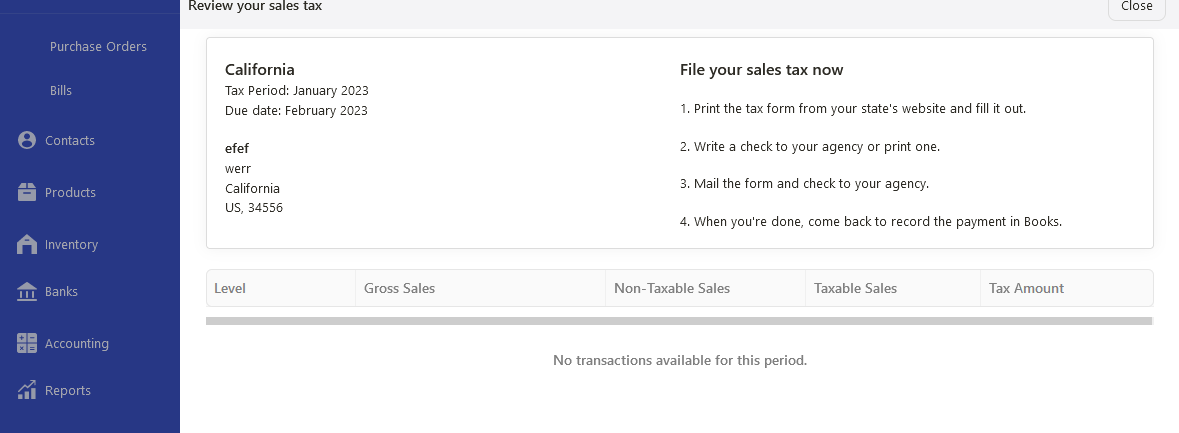This screenshot has height=433, width=1179.
Task: Click the Products box icon
Action: point(26,192)
